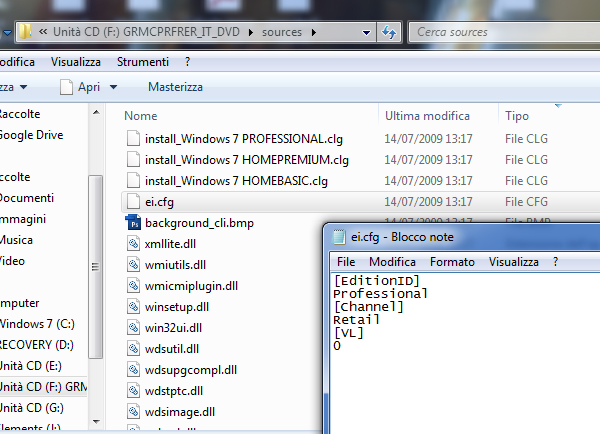Open the address bar history dropdown

pyautogui.click(x=366, y=33)
